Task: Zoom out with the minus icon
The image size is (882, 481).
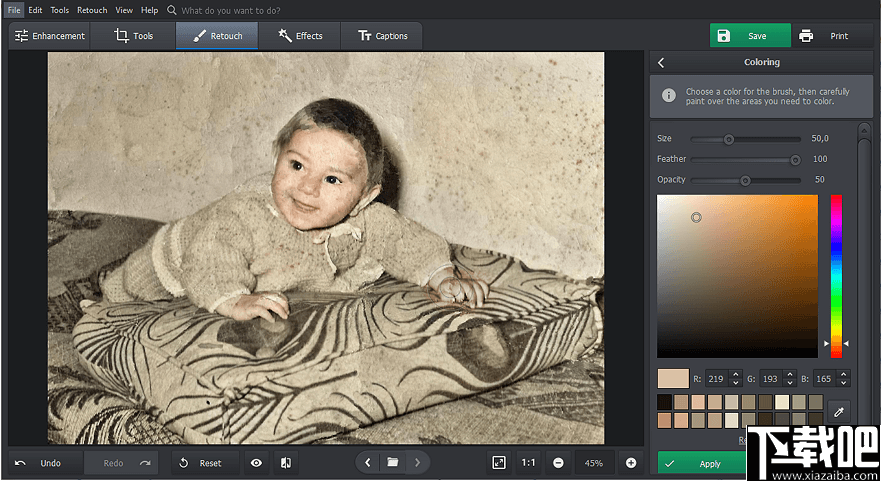Action: tap(558, 463)
